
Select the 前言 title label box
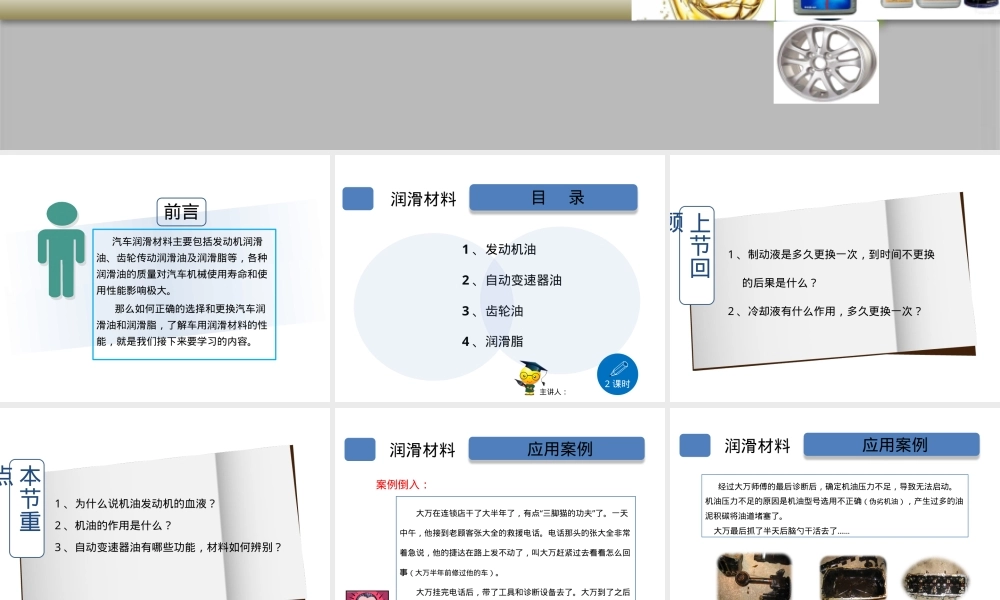[x=181, y=212]
